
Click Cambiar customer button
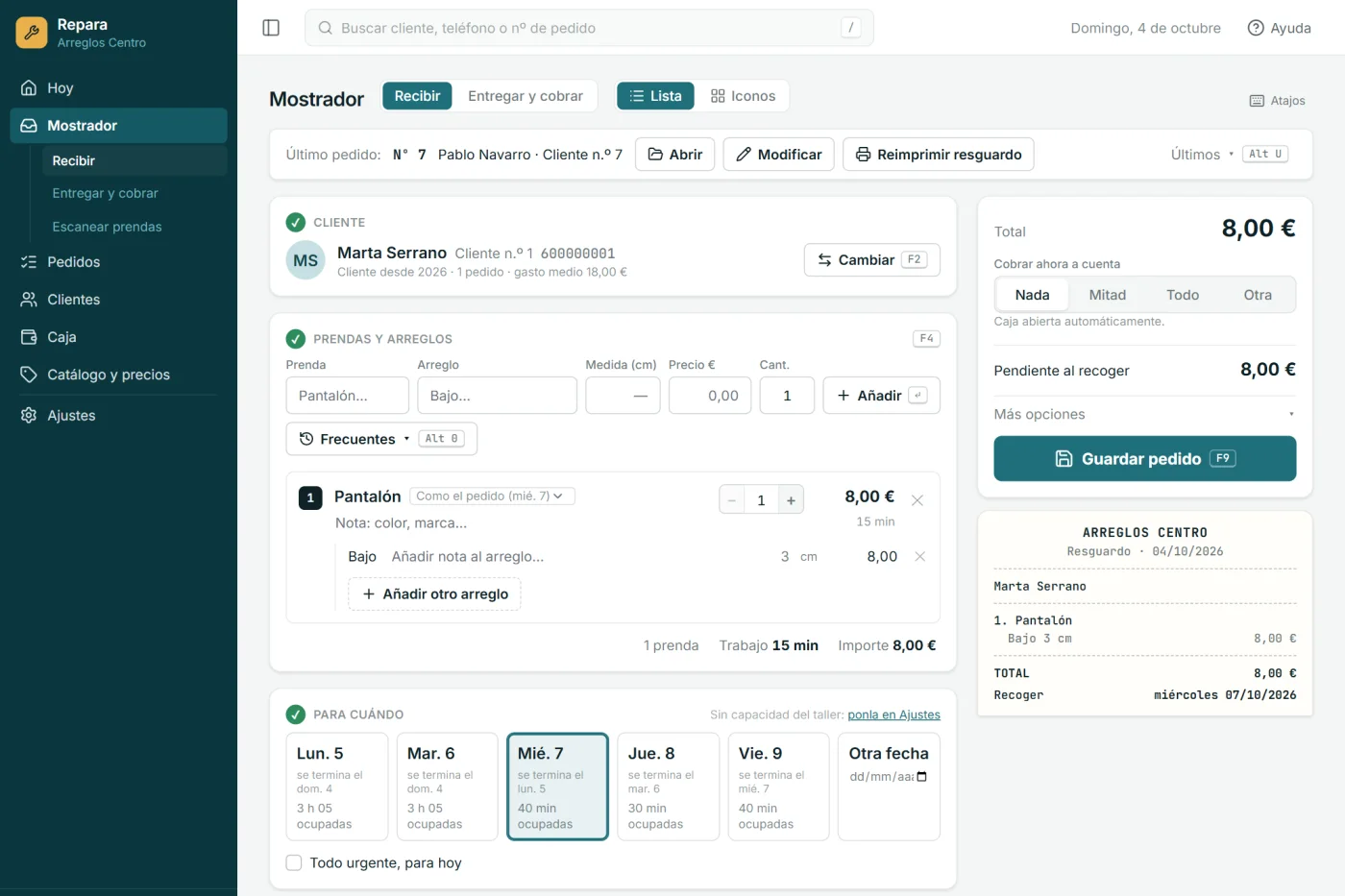871,260
